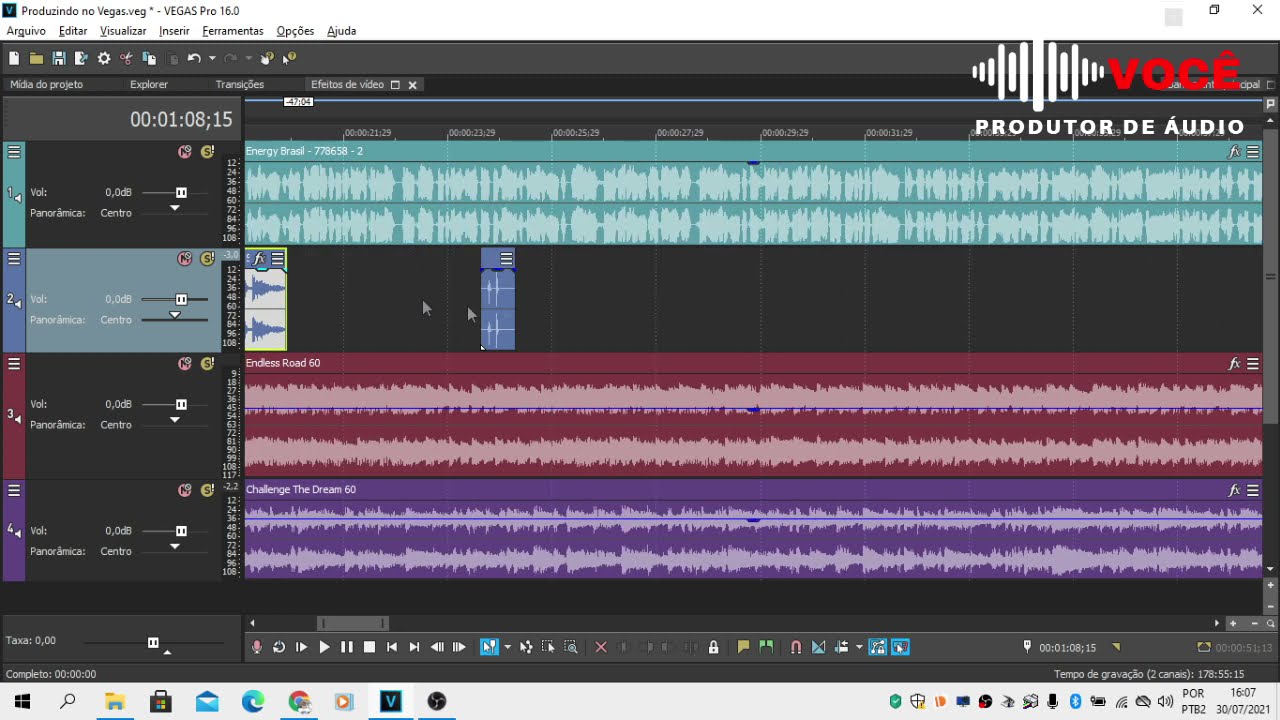The width and height of the screenshot is (1280, 720).
Task: Open track 3 hamburger menu
Action: (x=14, y=364)
